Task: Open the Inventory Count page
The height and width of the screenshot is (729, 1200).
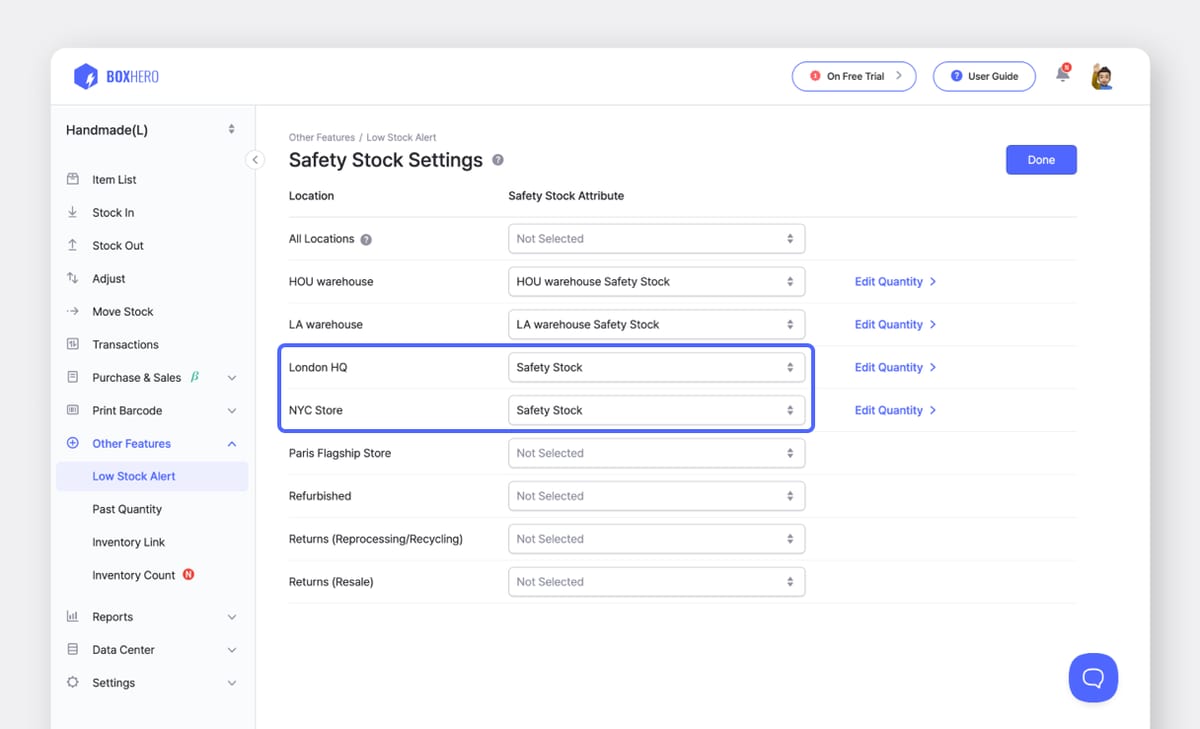Action: [133, 575]
